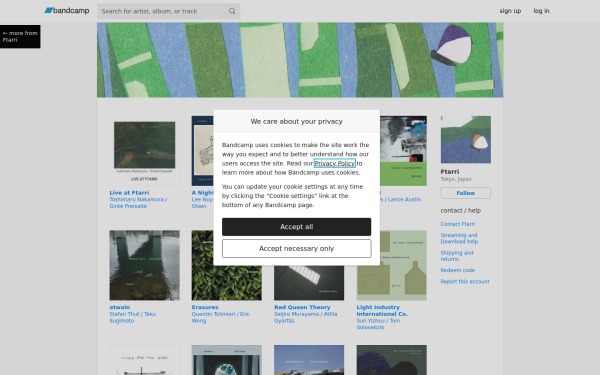Click the Toshimaru Nakamura / Gintė Preisaitė artist text
This screenshot has height=375, width=600.
(x=138, y=203)
